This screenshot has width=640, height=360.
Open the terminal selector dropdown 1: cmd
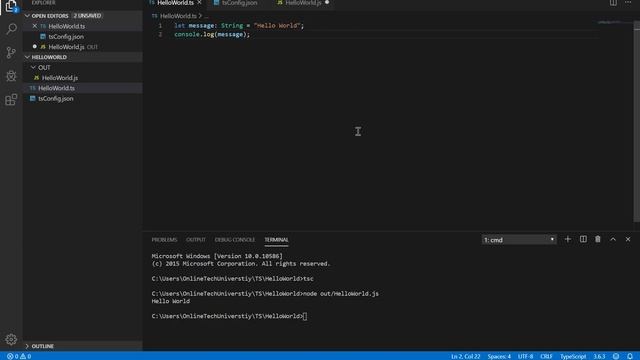(519, 240)
